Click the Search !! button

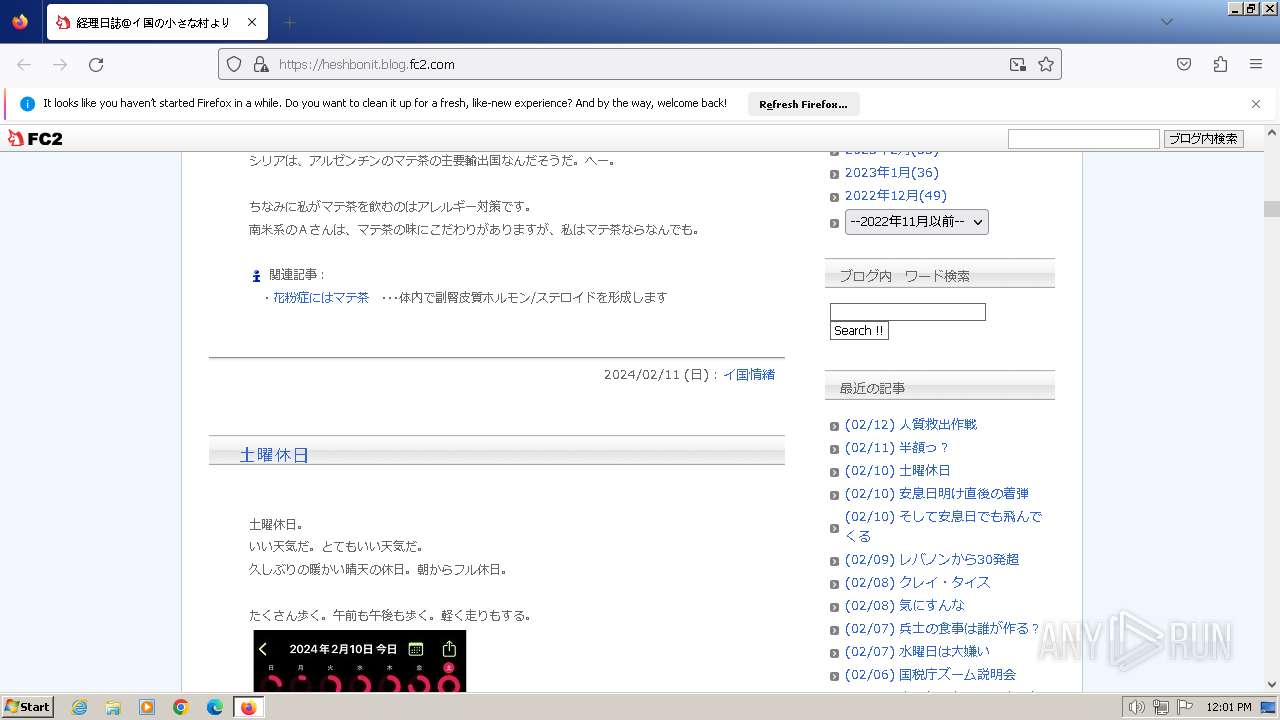(x=859, y=331)
